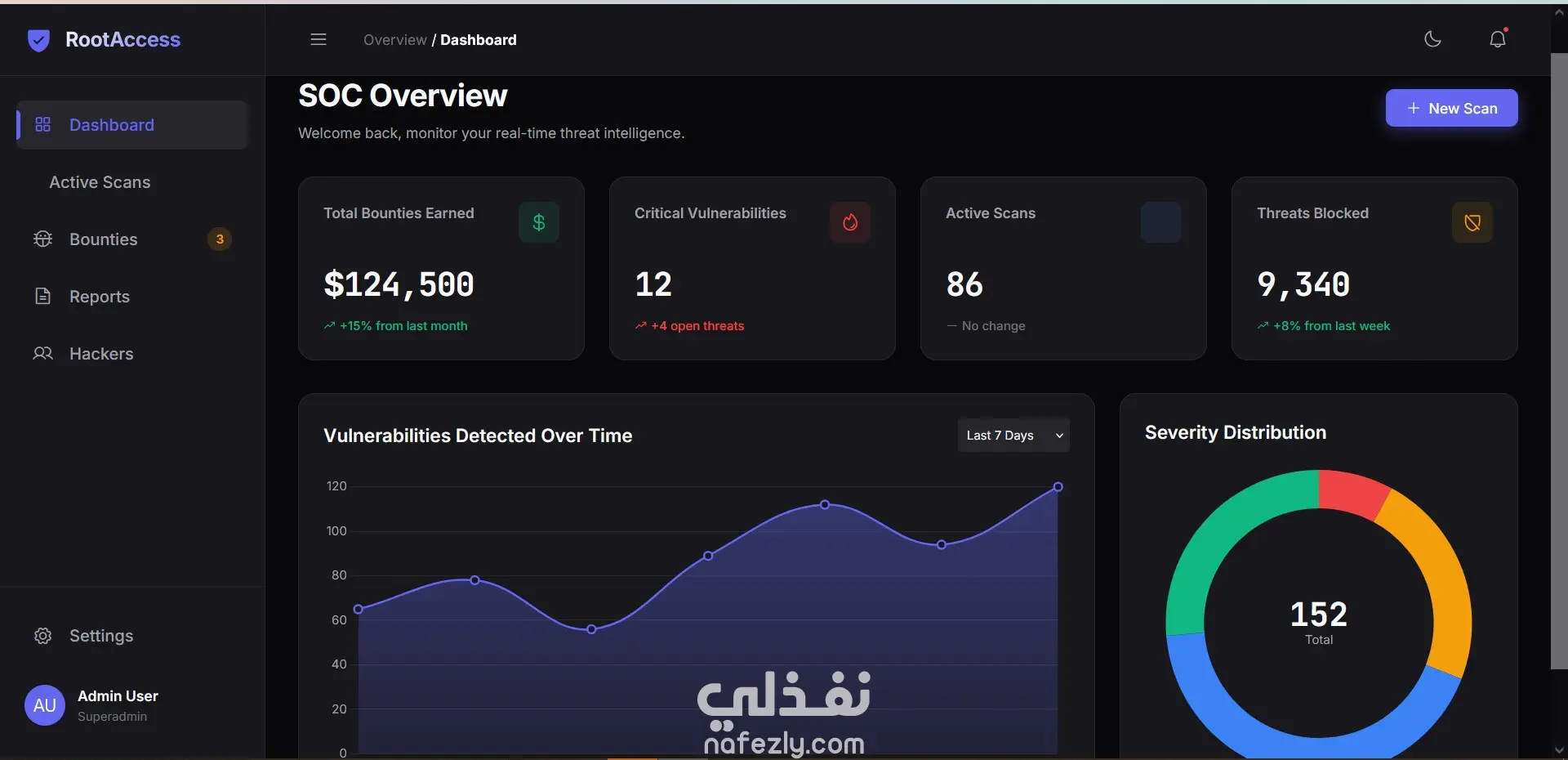
Task: Click the Bounties badge showing 3
Action: (x=220, y=239)
